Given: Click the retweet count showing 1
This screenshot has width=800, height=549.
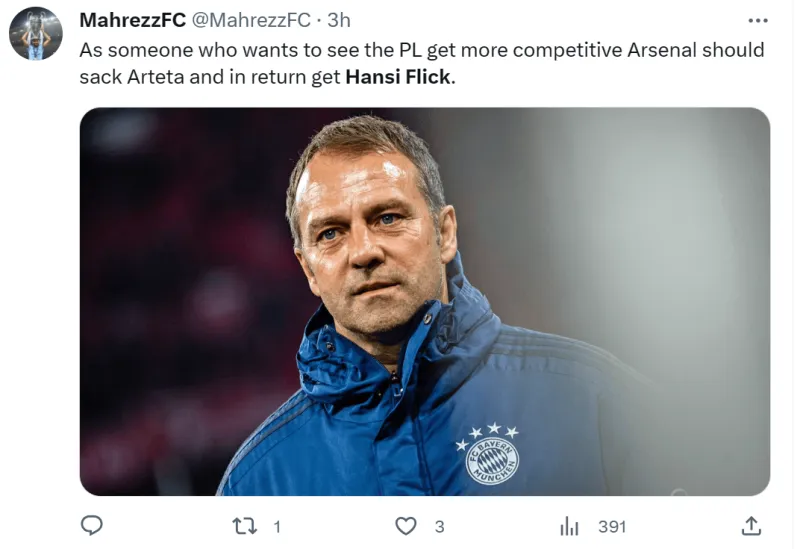Looking at the screenshot, I should click(277, 527).
